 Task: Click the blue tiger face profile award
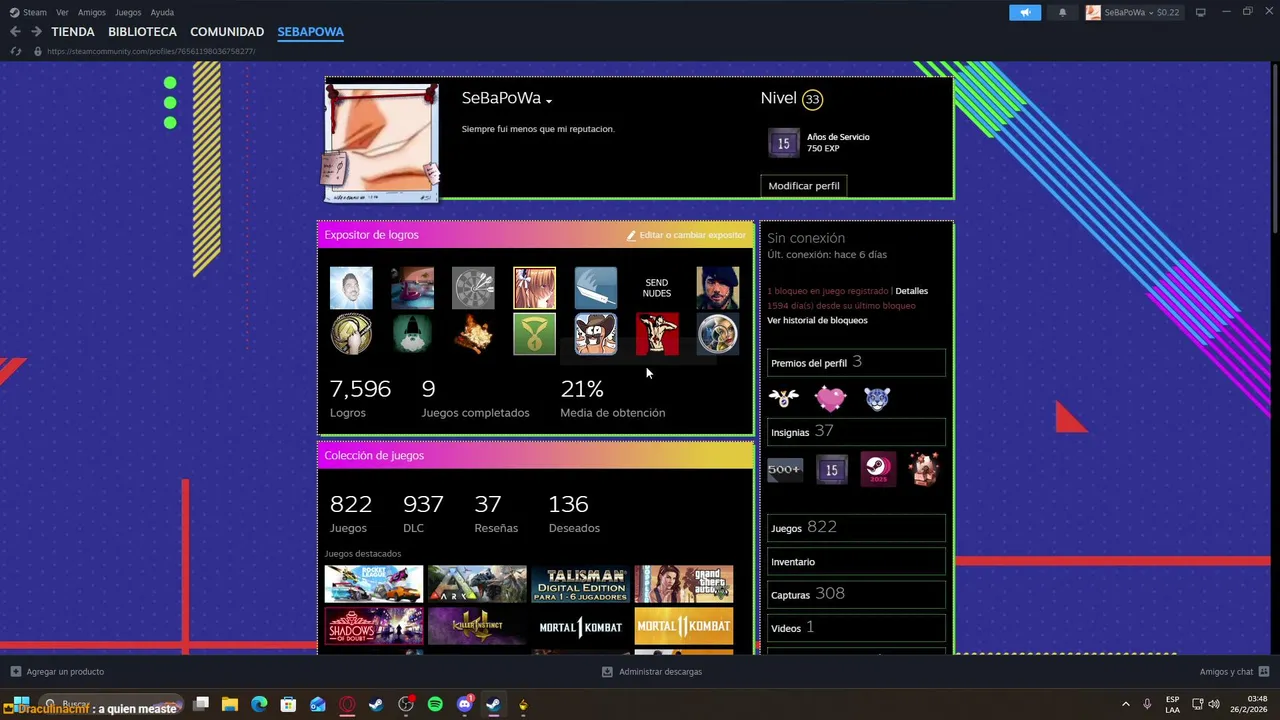876,399
